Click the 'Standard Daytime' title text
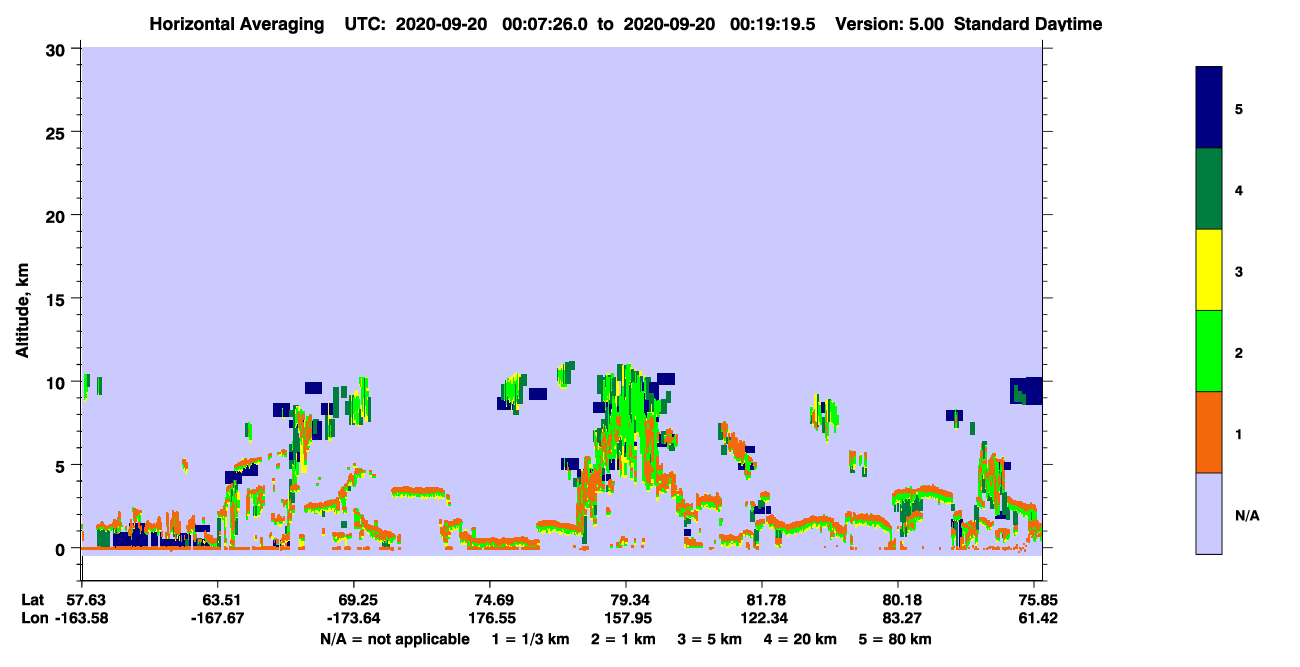The width and height of the screenshot is (1300, 667). [1028, 24]
